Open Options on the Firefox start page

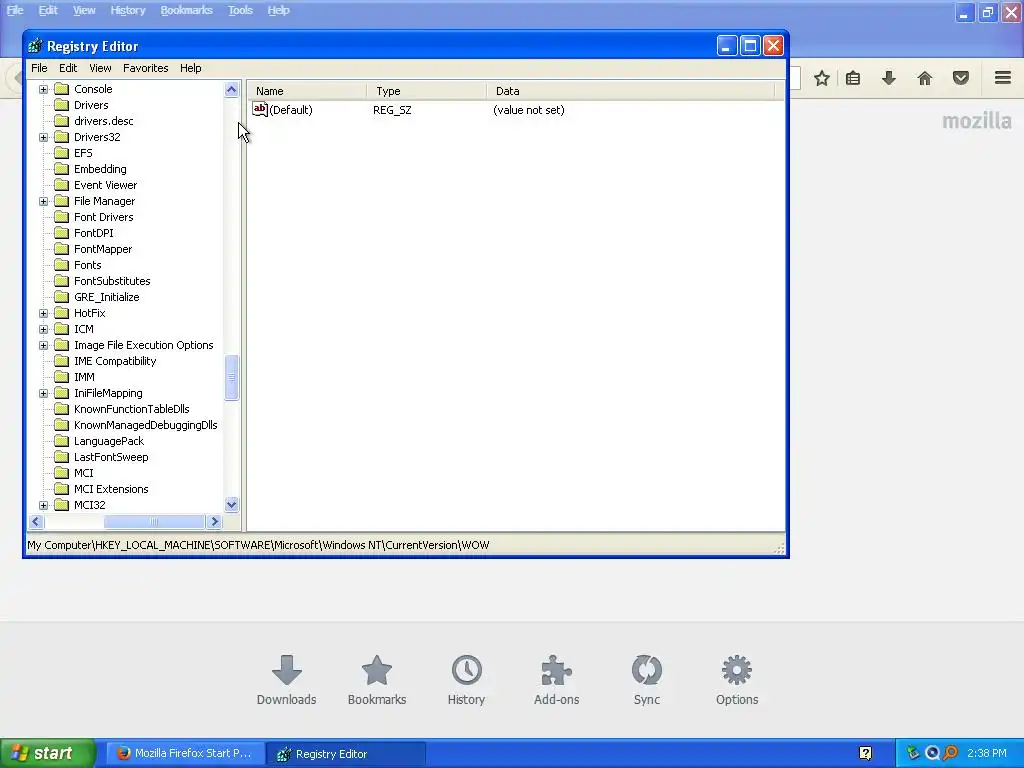(737, 680)
